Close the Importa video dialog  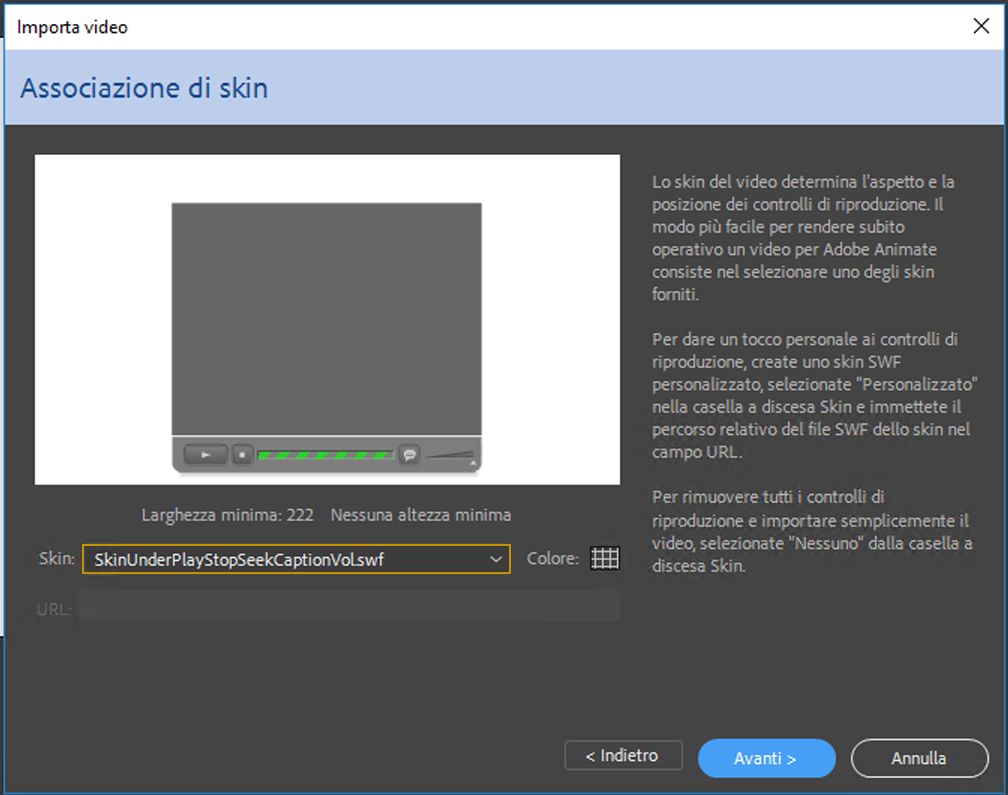[981, 26]
